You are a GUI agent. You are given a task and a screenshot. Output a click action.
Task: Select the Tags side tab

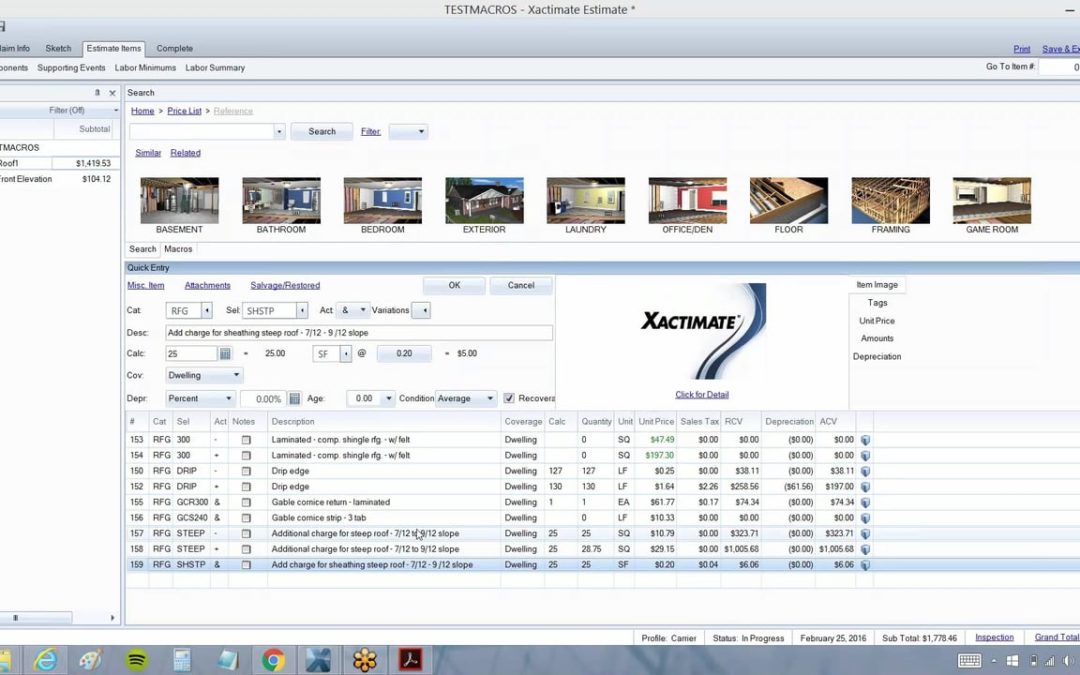877,303
